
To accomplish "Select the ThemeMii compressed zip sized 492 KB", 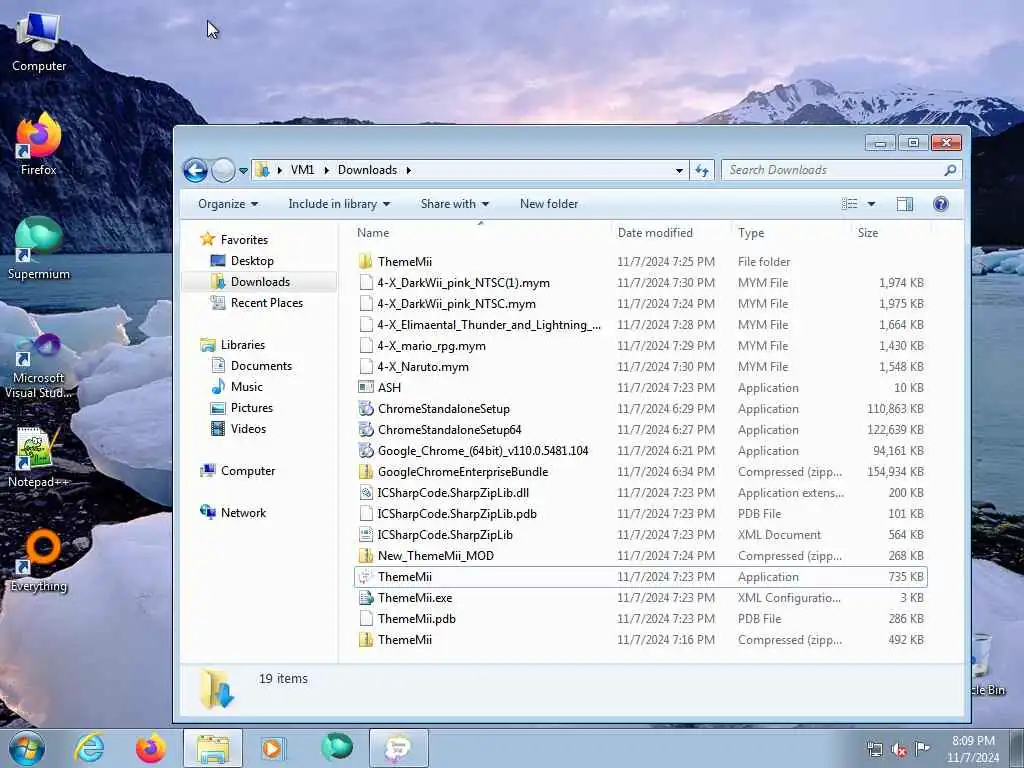I will (641, 640).
